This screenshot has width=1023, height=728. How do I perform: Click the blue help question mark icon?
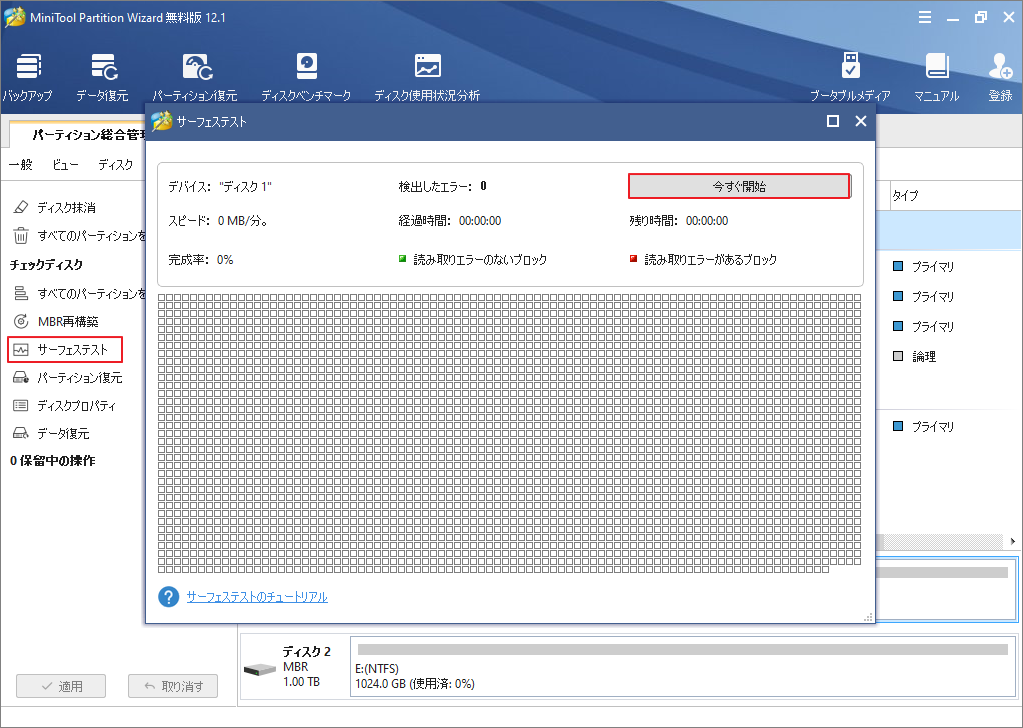pyautogui.click(x=169, y=597)
